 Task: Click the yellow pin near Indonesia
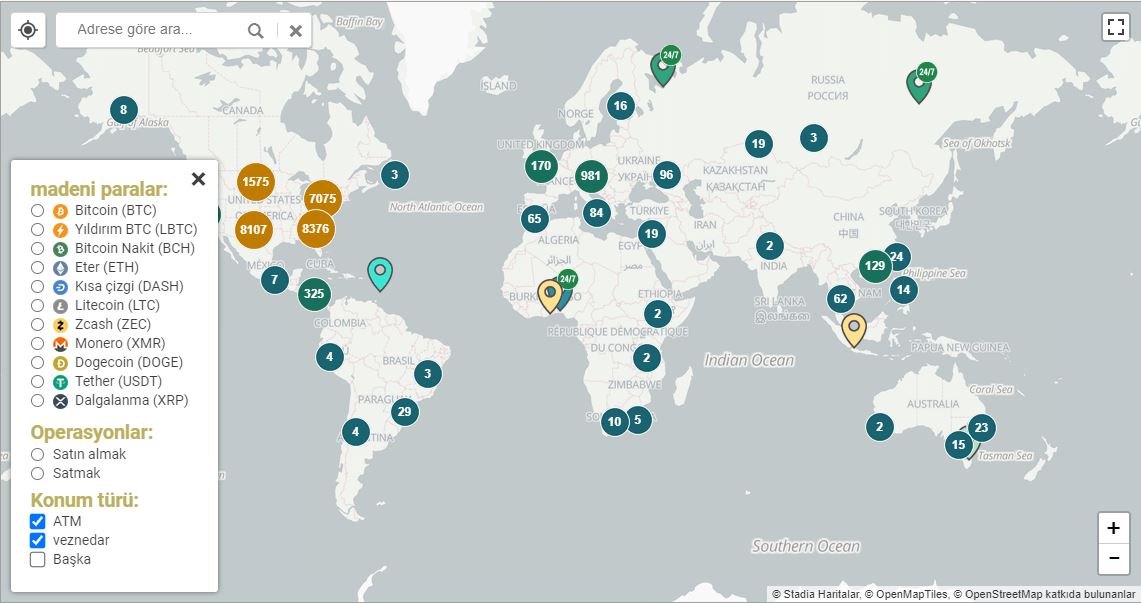pos(854,330)
